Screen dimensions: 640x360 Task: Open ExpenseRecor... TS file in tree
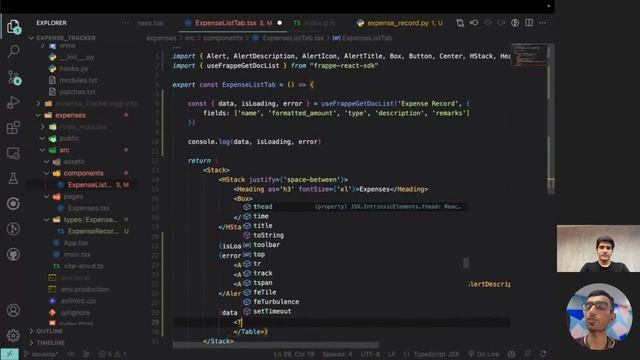click(x=93, y=231)
